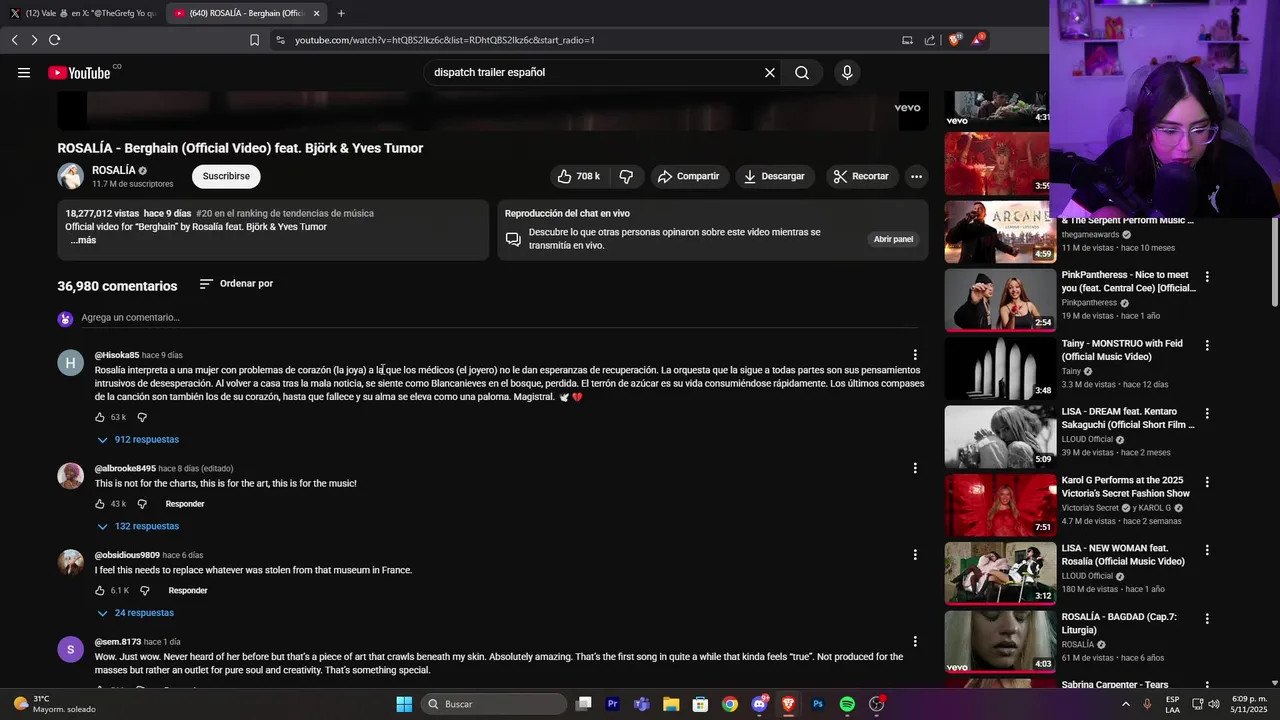Open a new browser tab with plus
1280x720 pixels.
(x=341, y=13)
